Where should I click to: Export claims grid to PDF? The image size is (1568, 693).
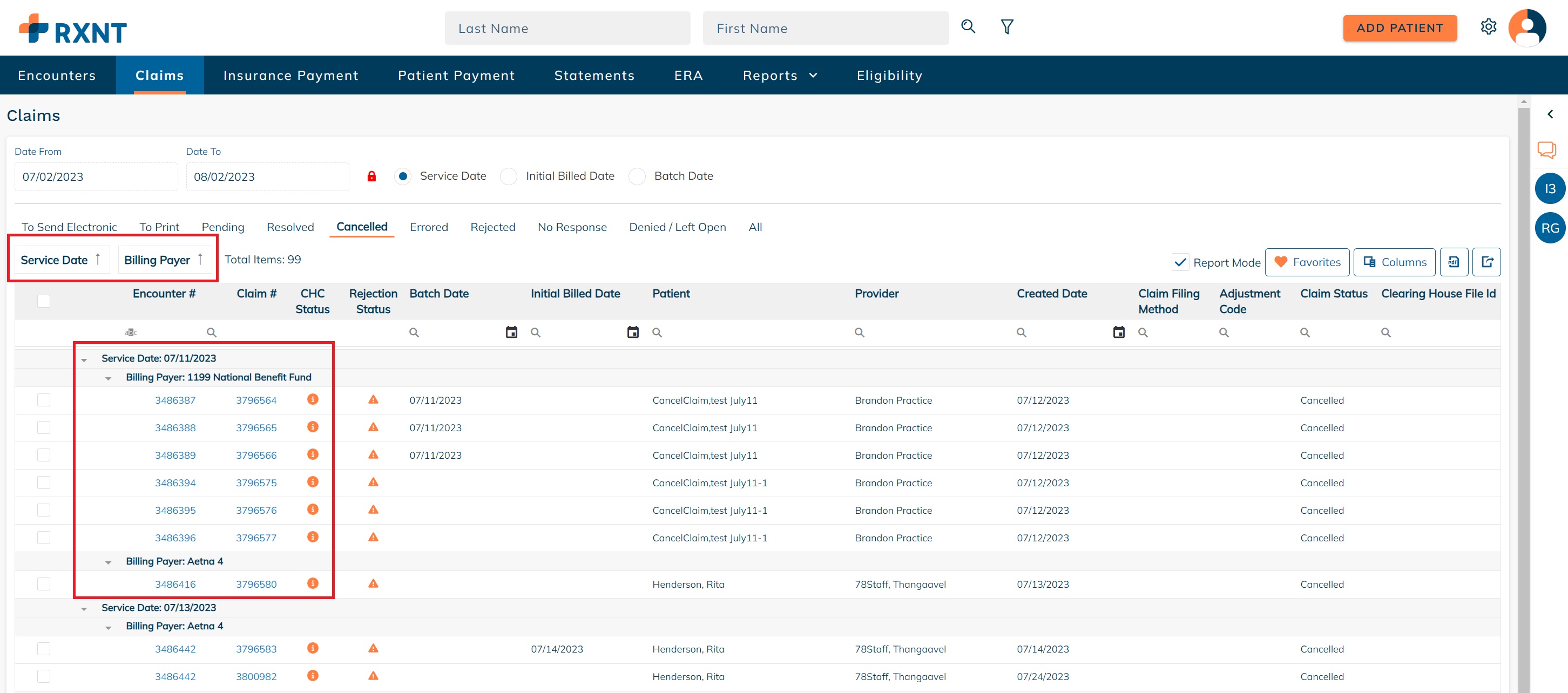1454,262
